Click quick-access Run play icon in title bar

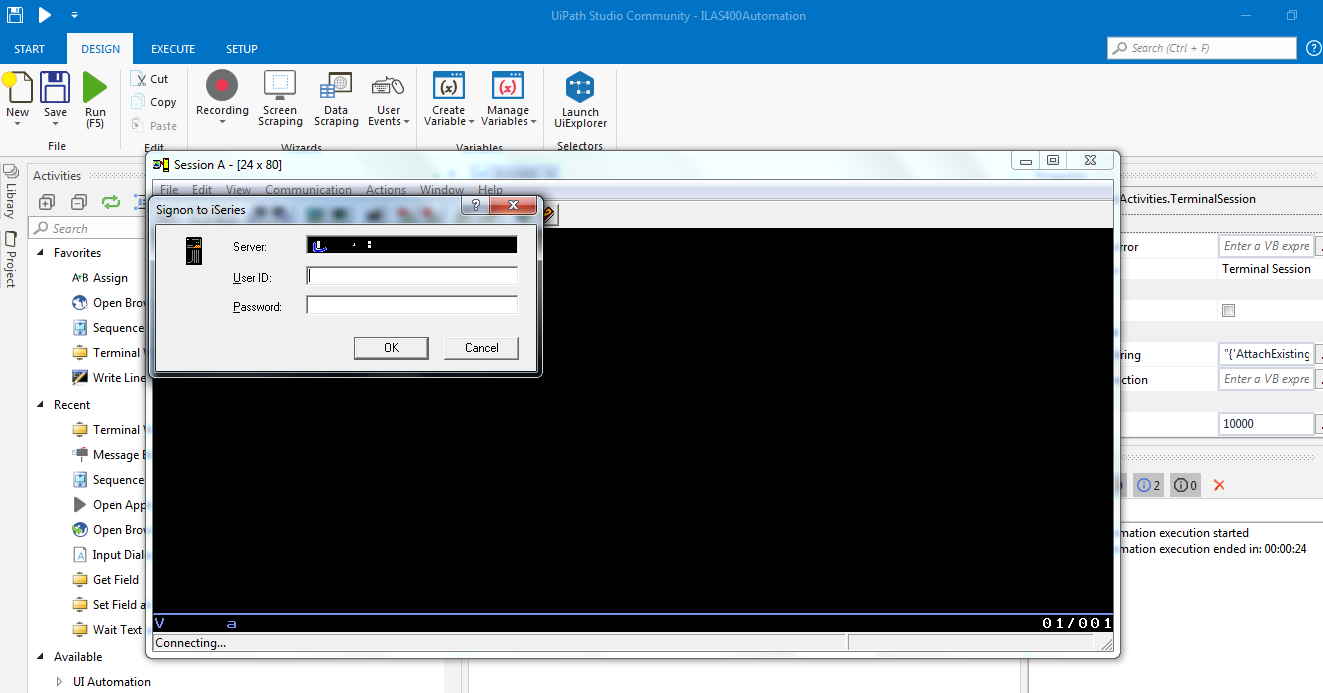pyautogui.click(x=45, y=15)
